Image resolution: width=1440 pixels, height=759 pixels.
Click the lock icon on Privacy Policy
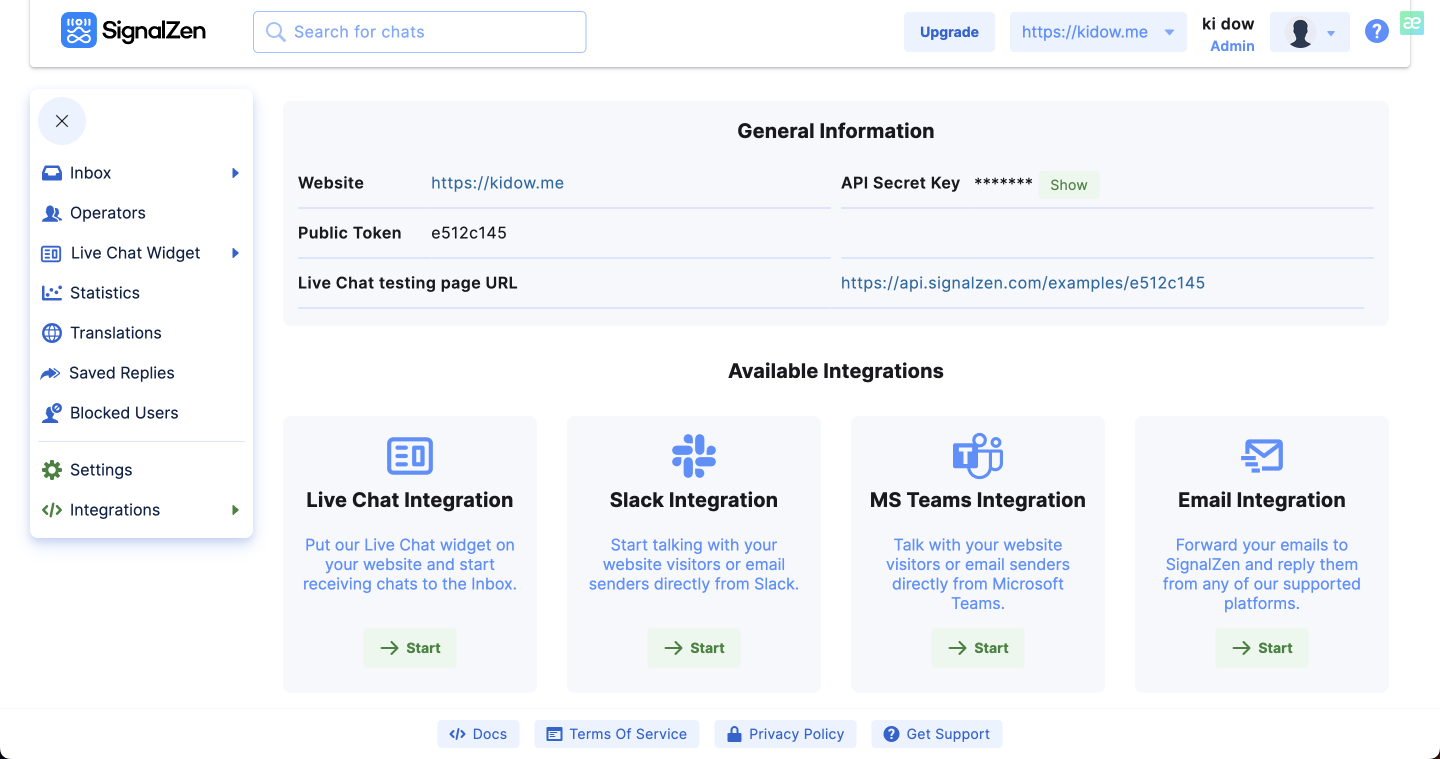[734, 734]
